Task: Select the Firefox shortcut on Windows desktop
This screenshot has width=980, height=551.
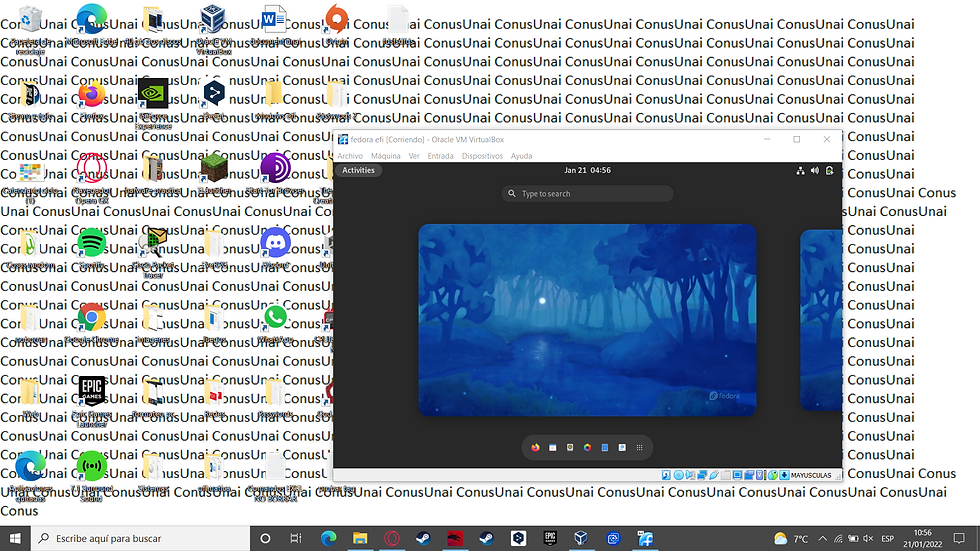Action: (92, 99)
